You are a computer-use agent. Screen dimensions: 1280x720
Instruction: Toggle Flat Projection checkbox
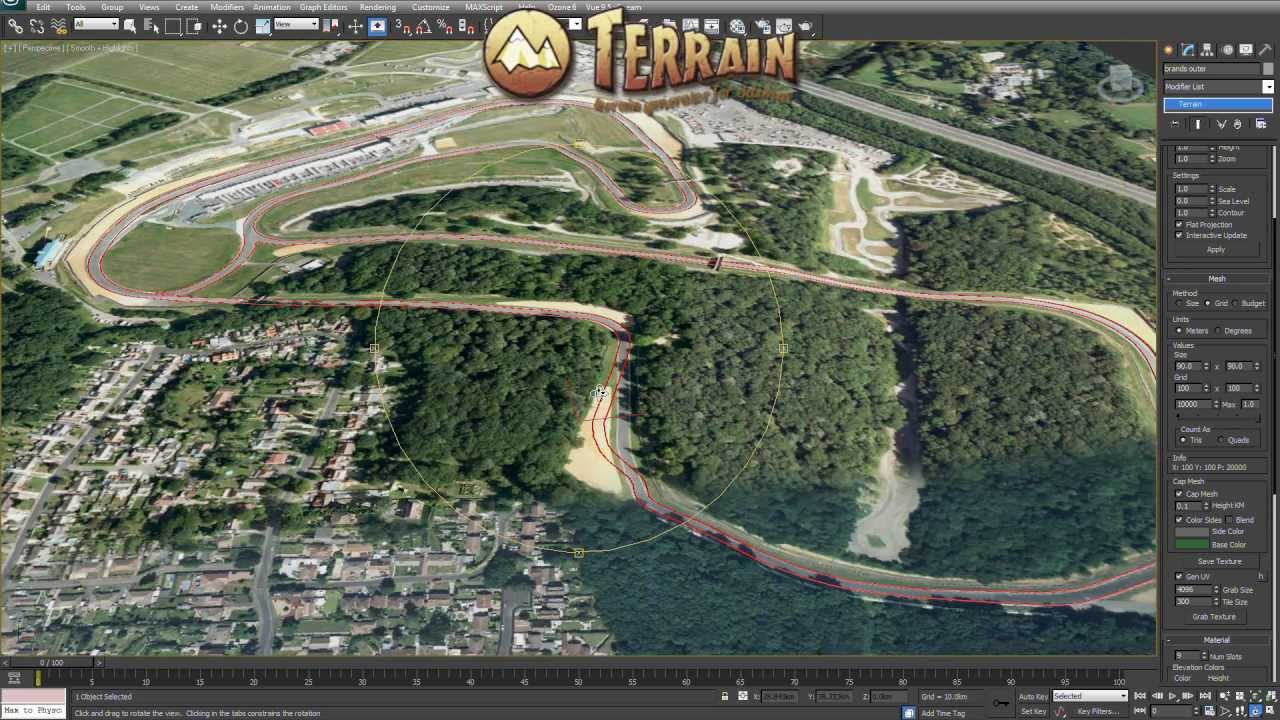coord(1179,225)
